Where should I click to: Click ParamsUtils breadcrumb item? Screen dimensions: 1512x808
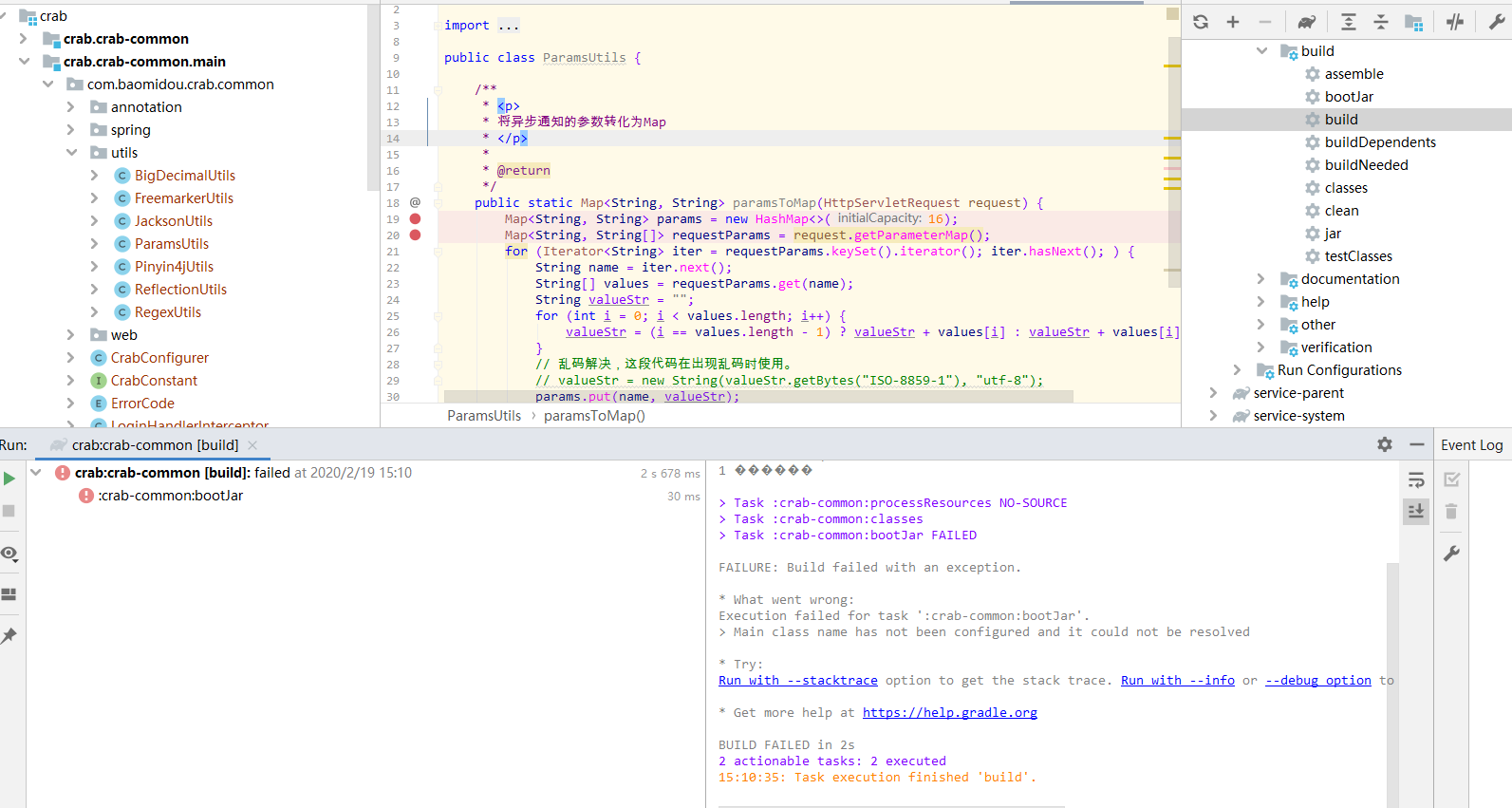click(484, 416)
